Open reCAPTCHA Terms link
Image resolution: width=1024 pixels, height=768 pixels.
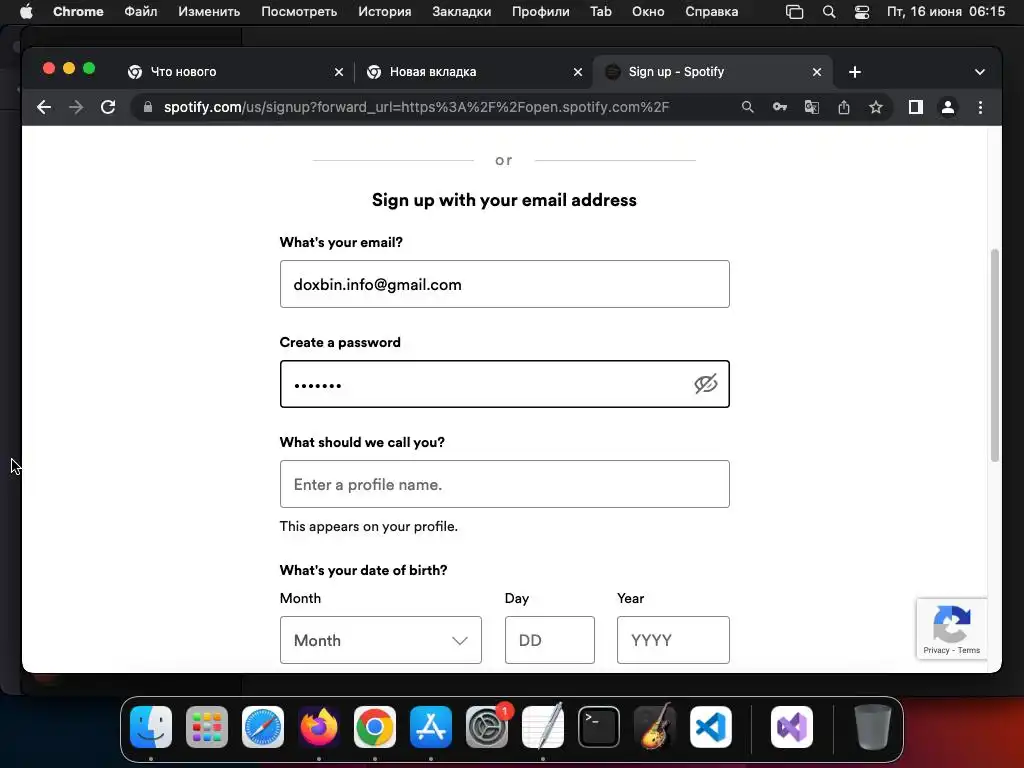(968, 650)
